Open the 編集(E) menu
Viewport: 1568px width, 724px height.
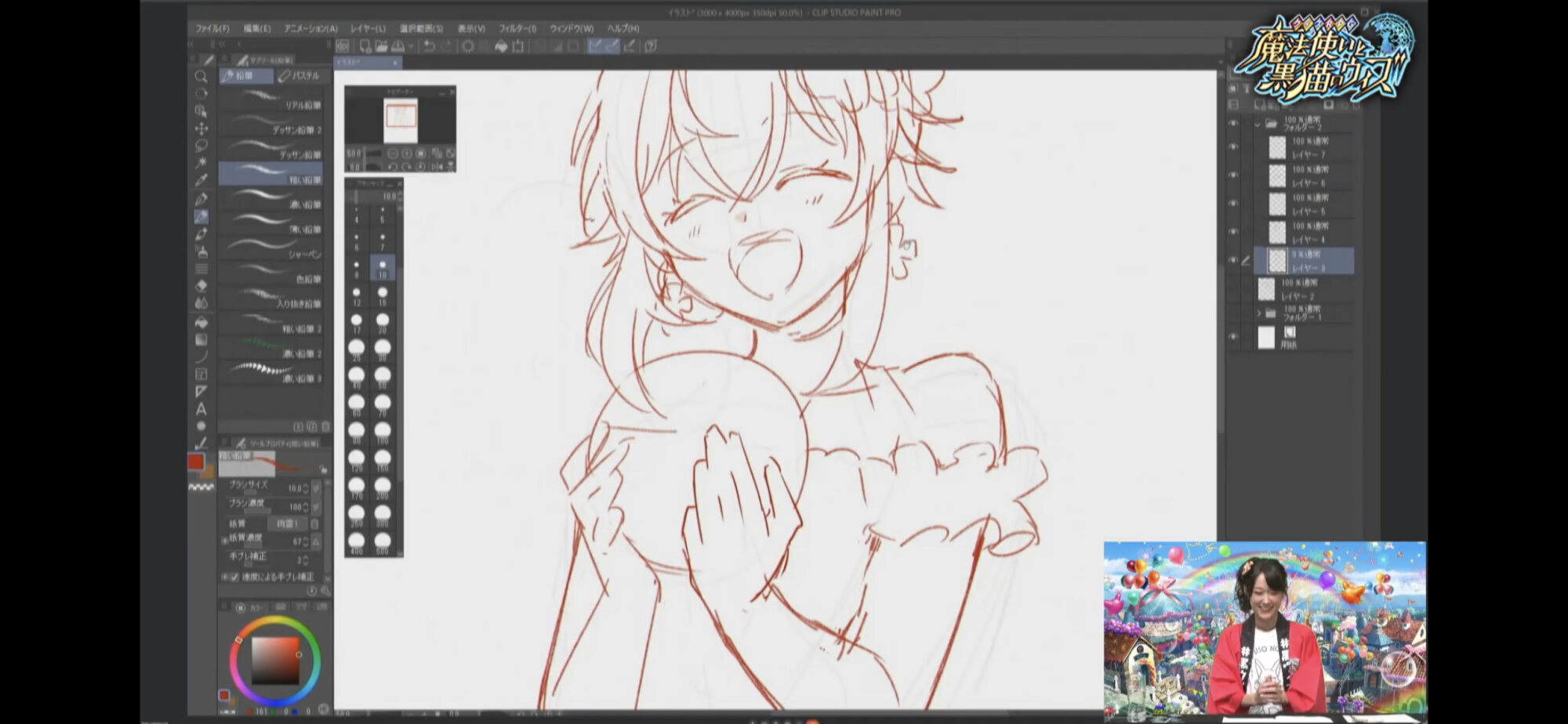[257, 28]
